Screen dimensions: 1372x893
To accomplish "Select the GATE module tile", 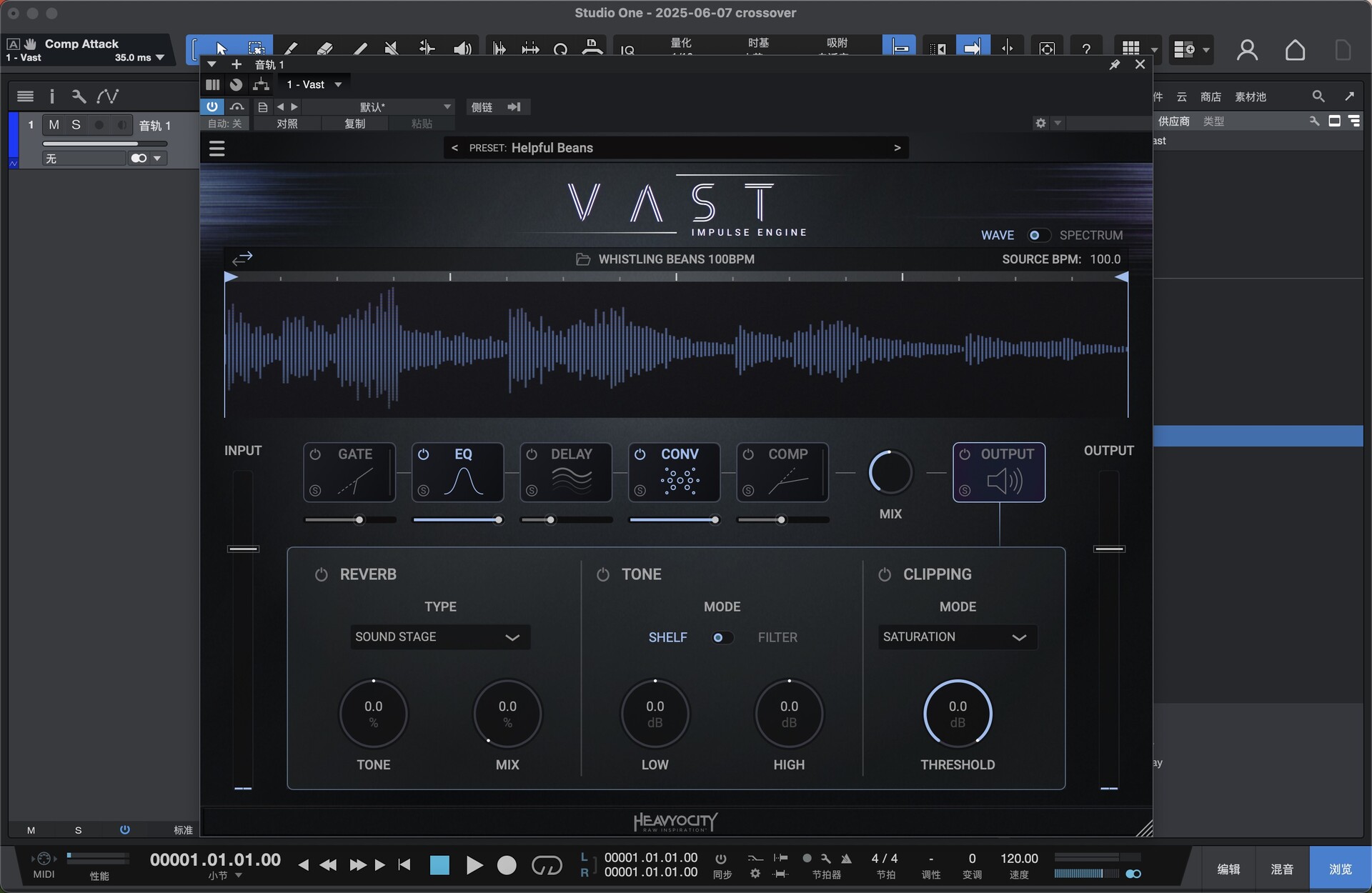I will click(349, 473).
